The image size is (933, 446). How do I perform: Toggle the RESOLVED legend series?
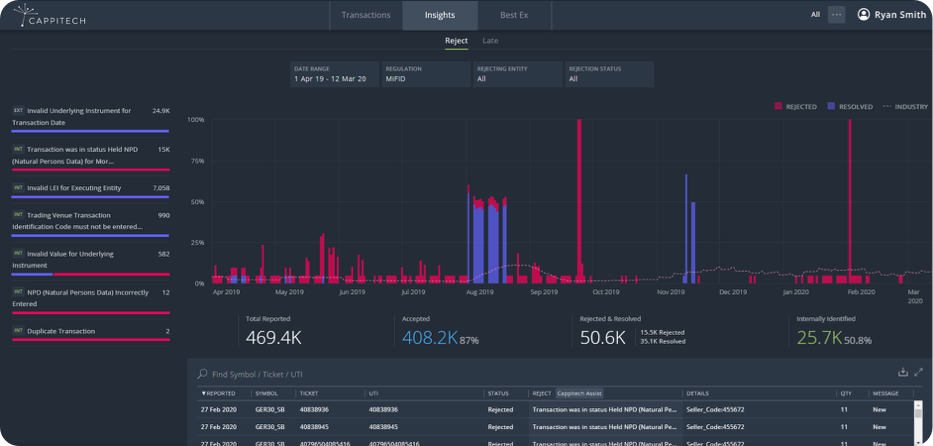pos(850,107)
